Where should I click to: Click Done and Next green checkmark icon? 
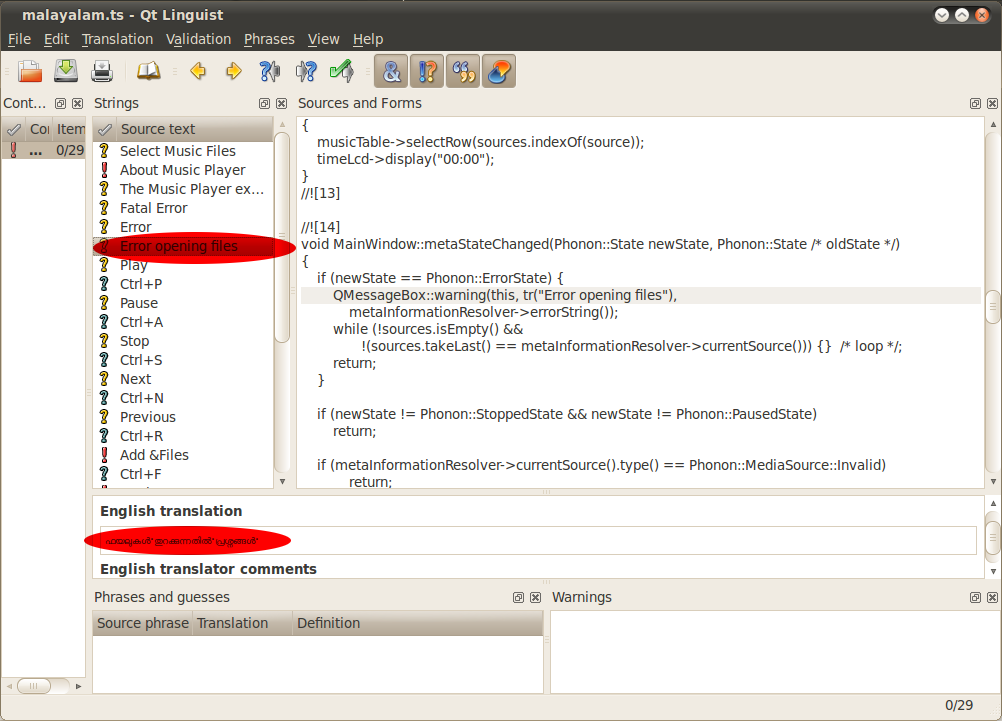[342, 71]
